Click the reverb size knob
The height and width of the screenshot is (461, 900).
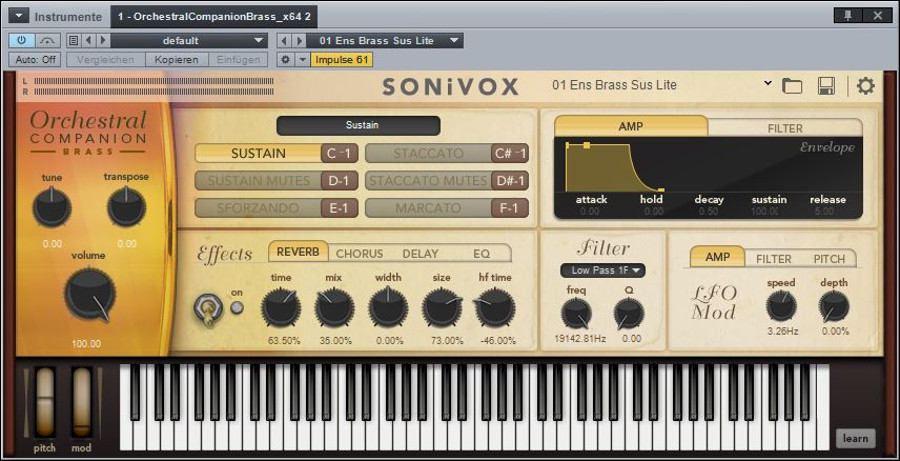441,307
